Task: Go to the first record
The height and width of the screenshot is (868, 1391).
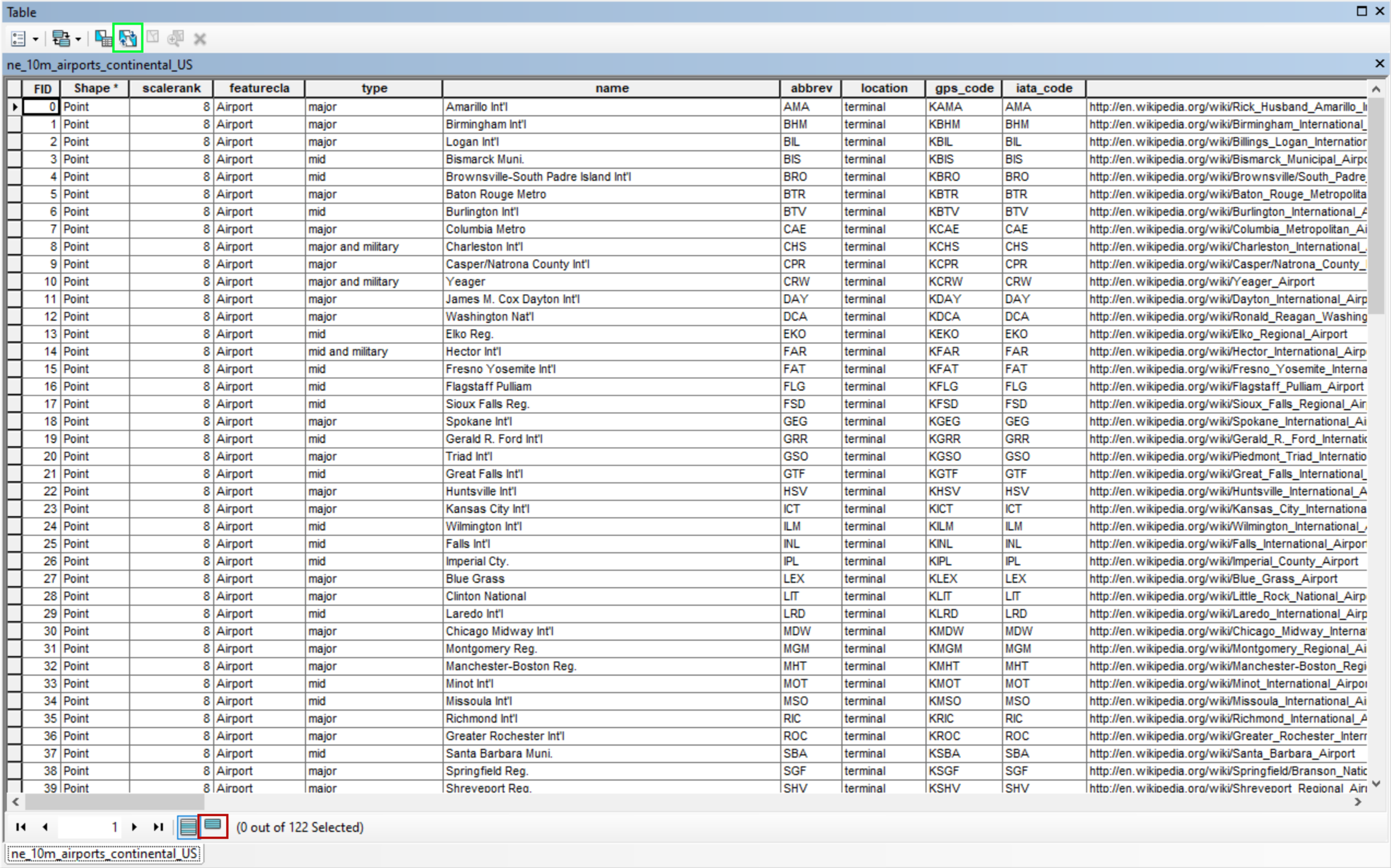Action: tap(20, 827)
